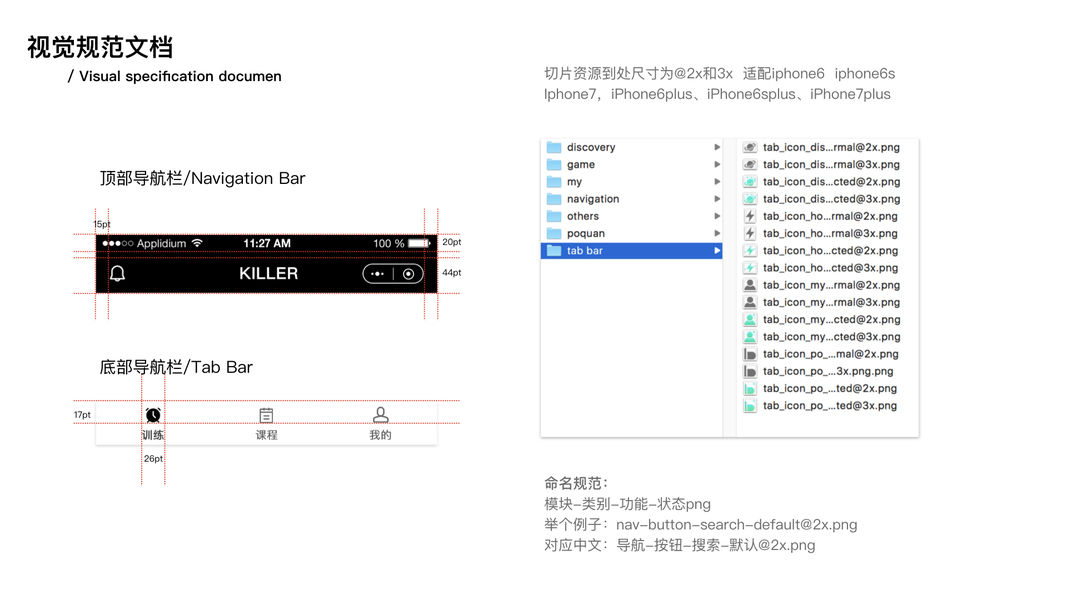Screen dimensions: 1067x600
Task: Click green person icon of tab_icon_my...cted@2x.png
Action: tap(749, 320)
